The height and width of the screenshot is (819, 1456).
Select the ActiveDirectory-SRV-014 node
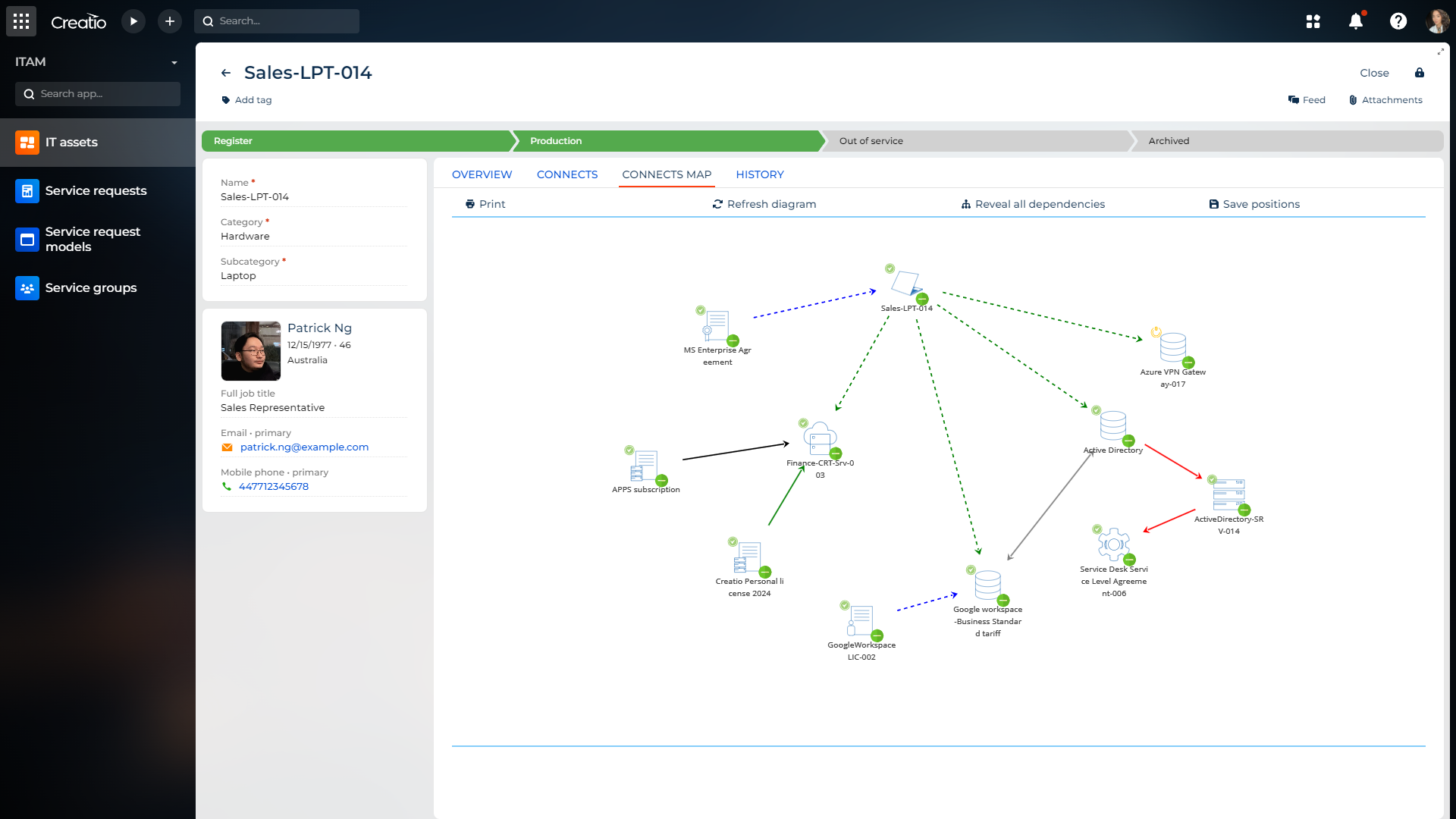click(x=1228, y=494)
